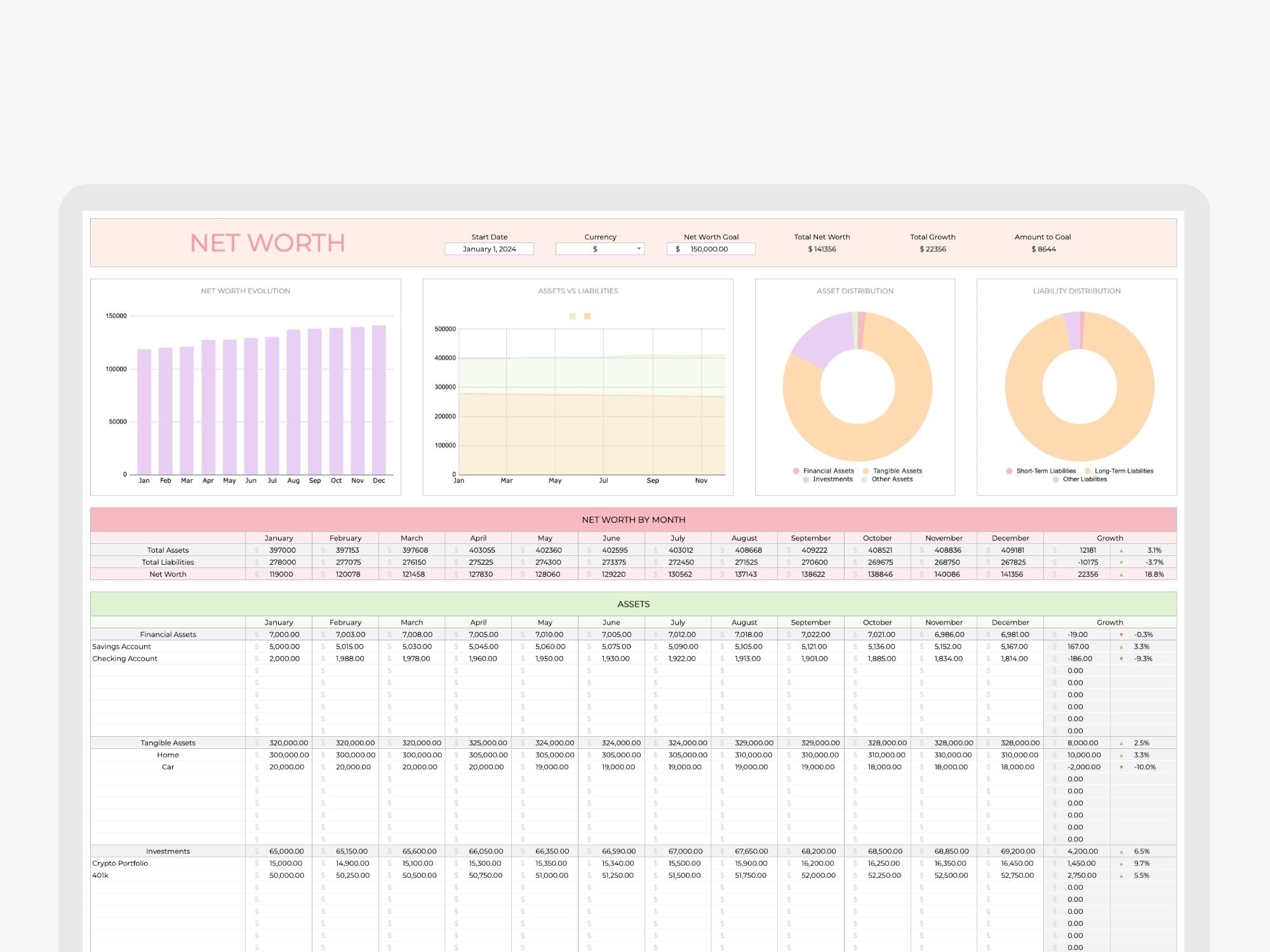Open the Currency dropdown arrow

tap(639, 249)
